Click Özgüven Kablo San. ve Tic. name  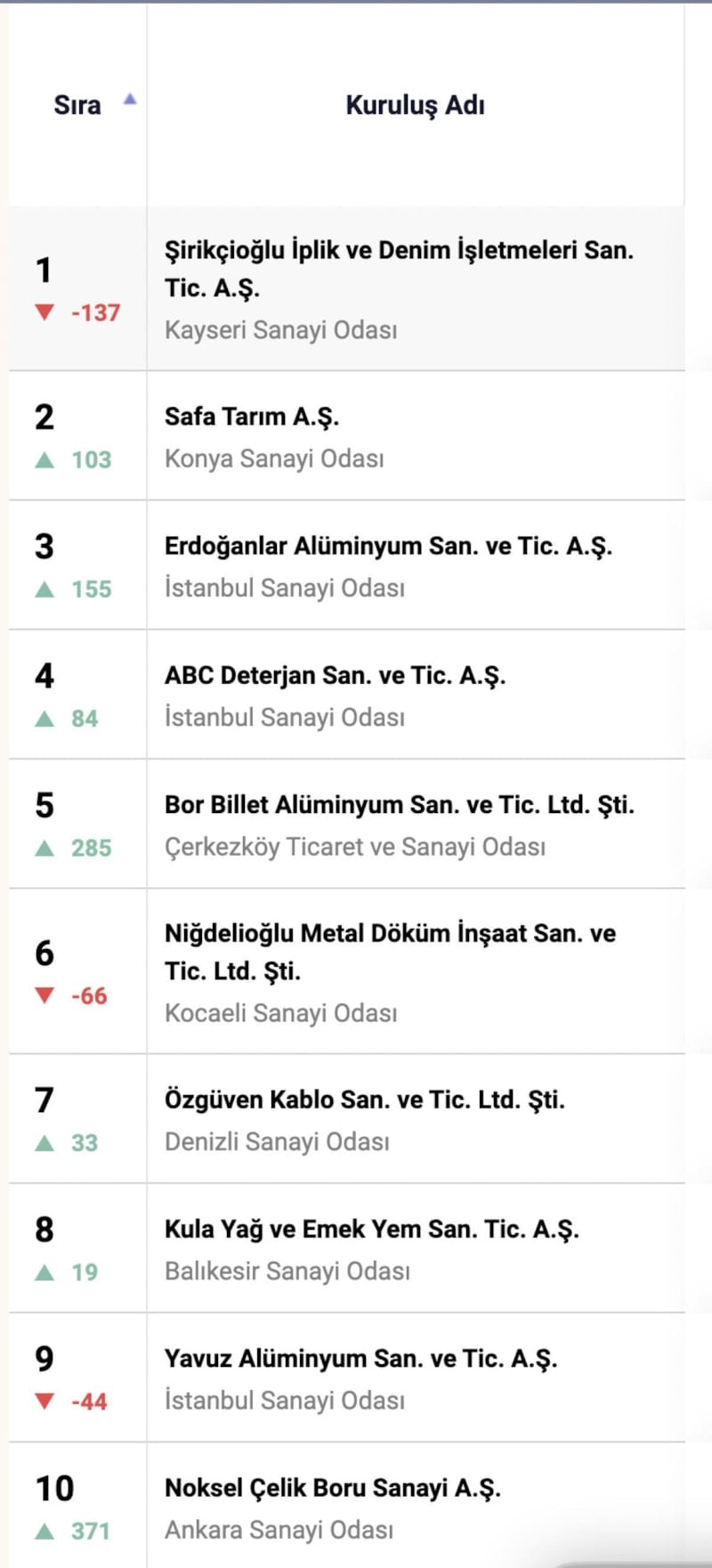pyautogui.click(x=364, y=1100)
